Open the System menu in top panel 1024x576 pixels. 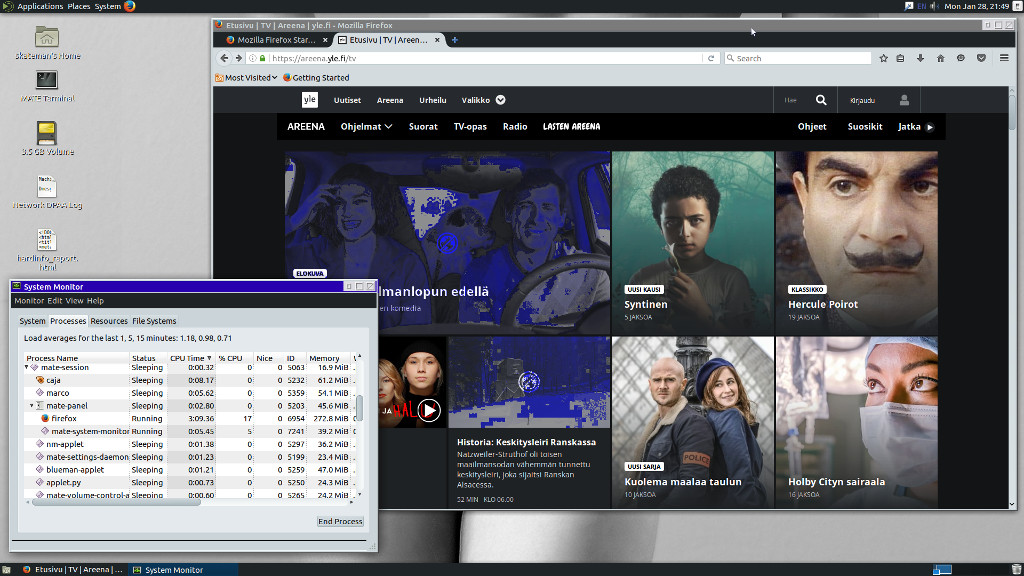[107, 6]
